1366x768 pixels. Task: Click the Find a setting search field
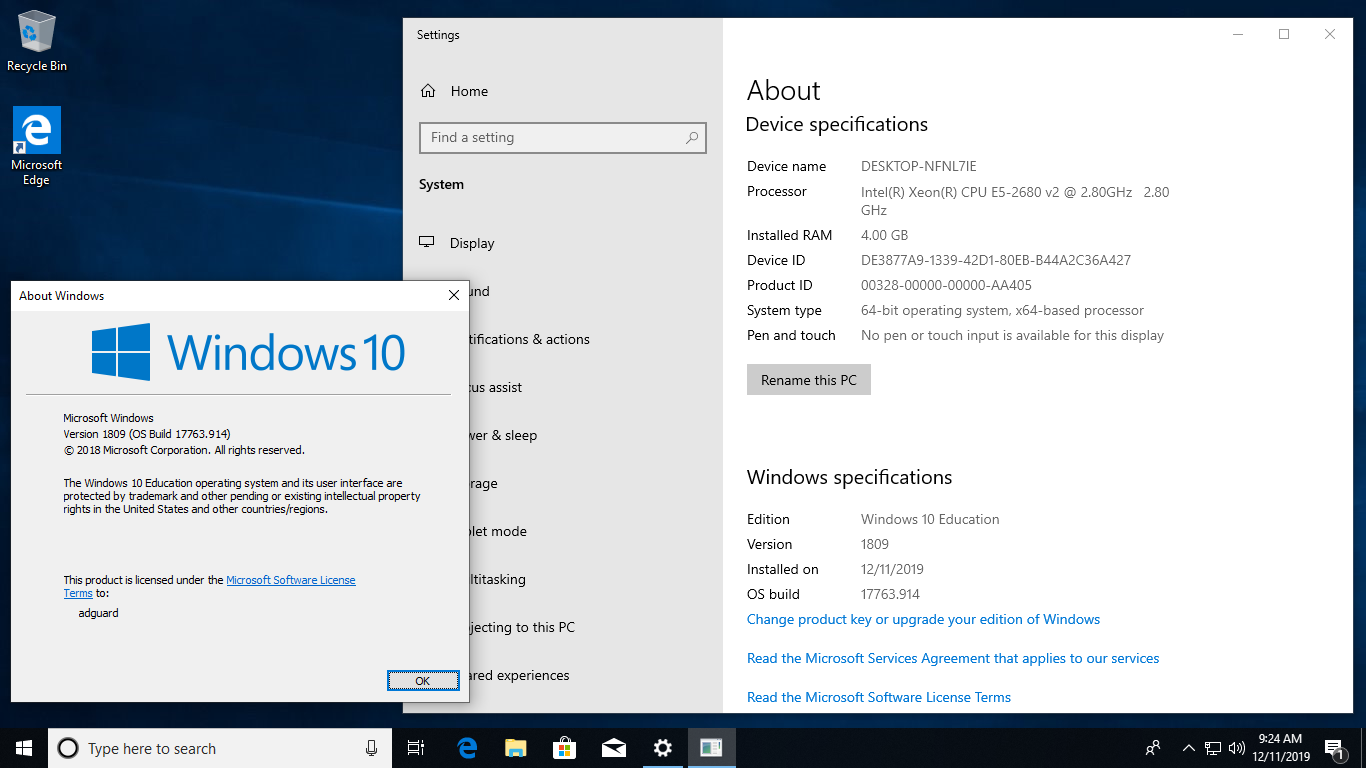563,138
